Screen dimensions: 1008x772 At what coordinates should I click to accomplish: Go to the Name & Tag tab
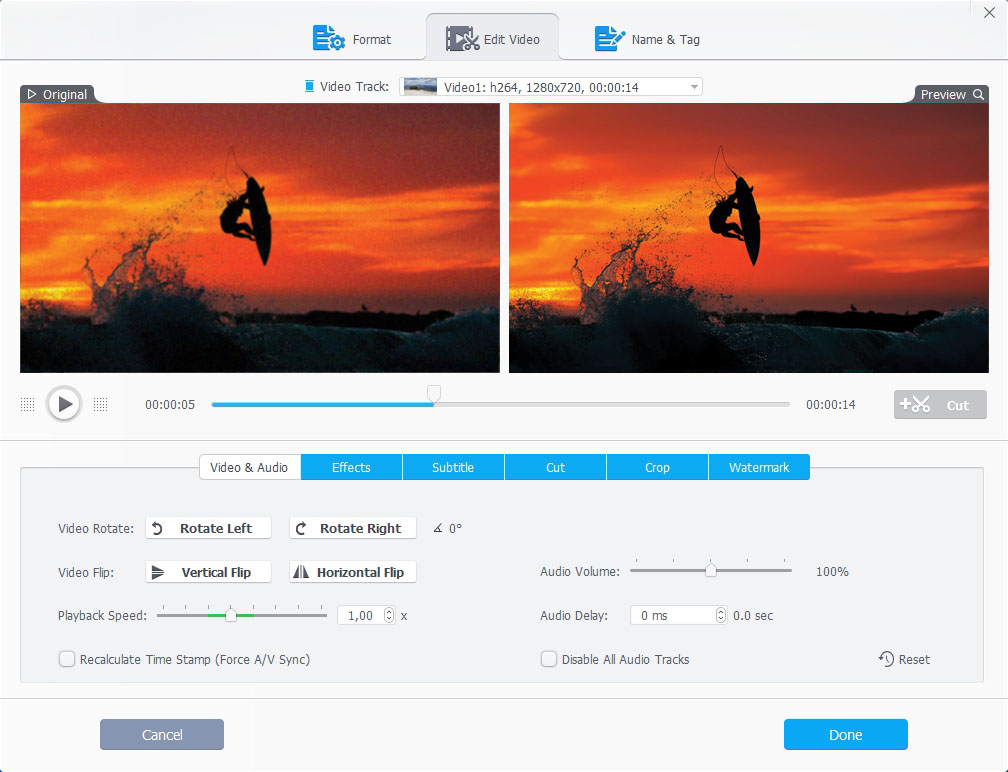coord(647,39)
